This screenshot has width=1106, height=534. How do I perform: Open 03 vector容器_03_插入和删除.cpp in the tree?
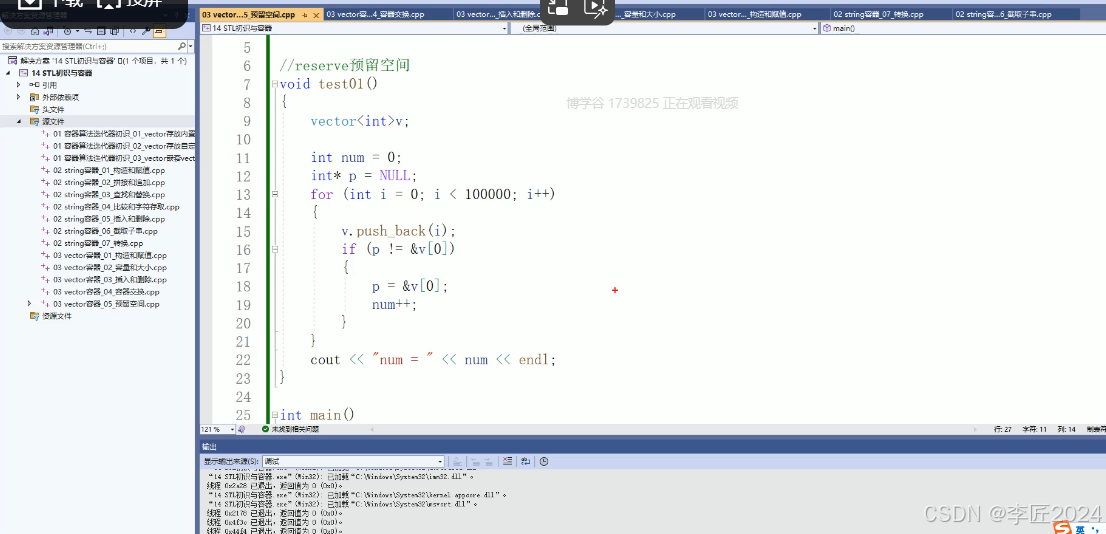coord(109,279)
